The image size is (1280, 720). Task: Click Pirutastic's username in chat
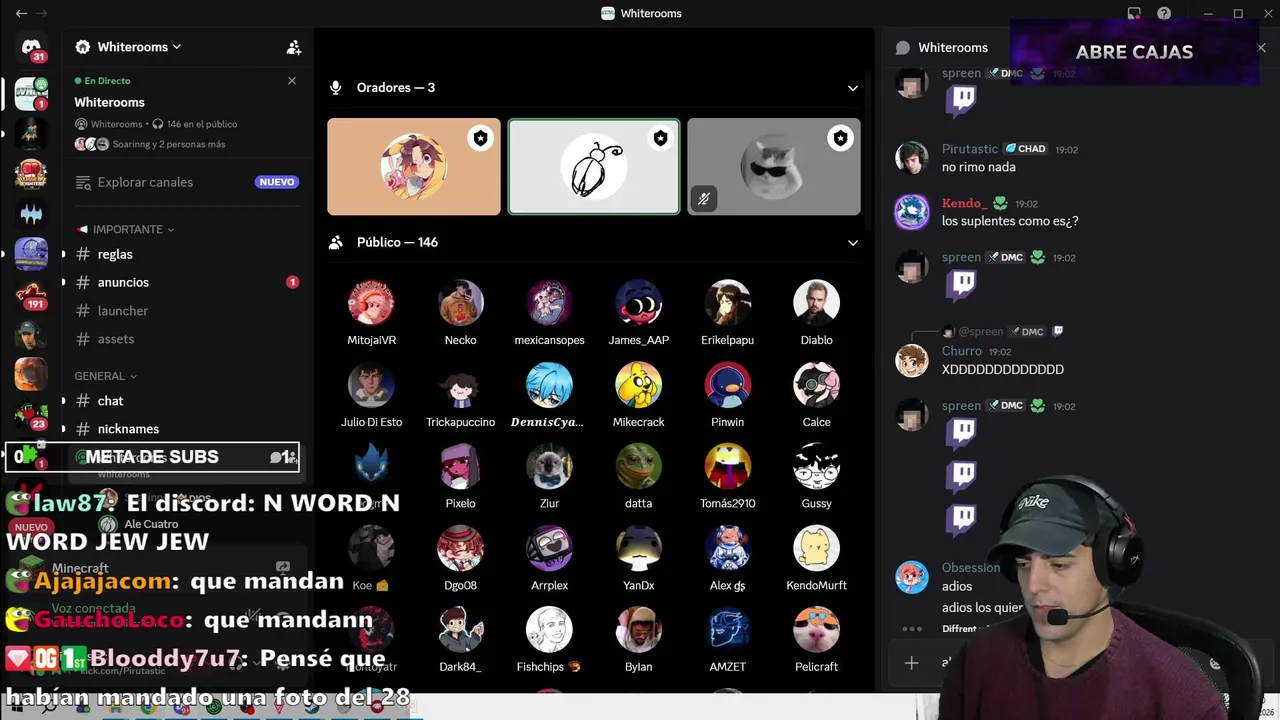pos(970,149)
